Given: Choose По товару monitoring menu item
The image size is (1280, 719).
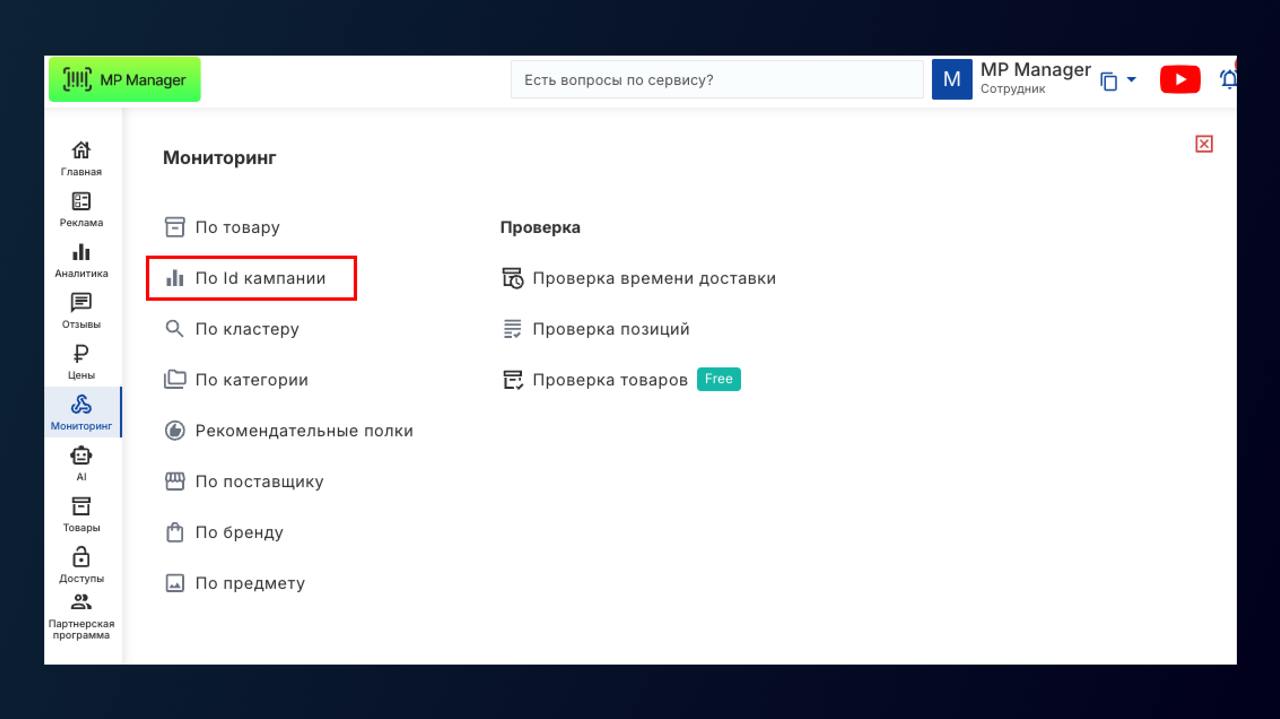Looking at the screenshot, I should pyautogui.click(x=237, y=227).
